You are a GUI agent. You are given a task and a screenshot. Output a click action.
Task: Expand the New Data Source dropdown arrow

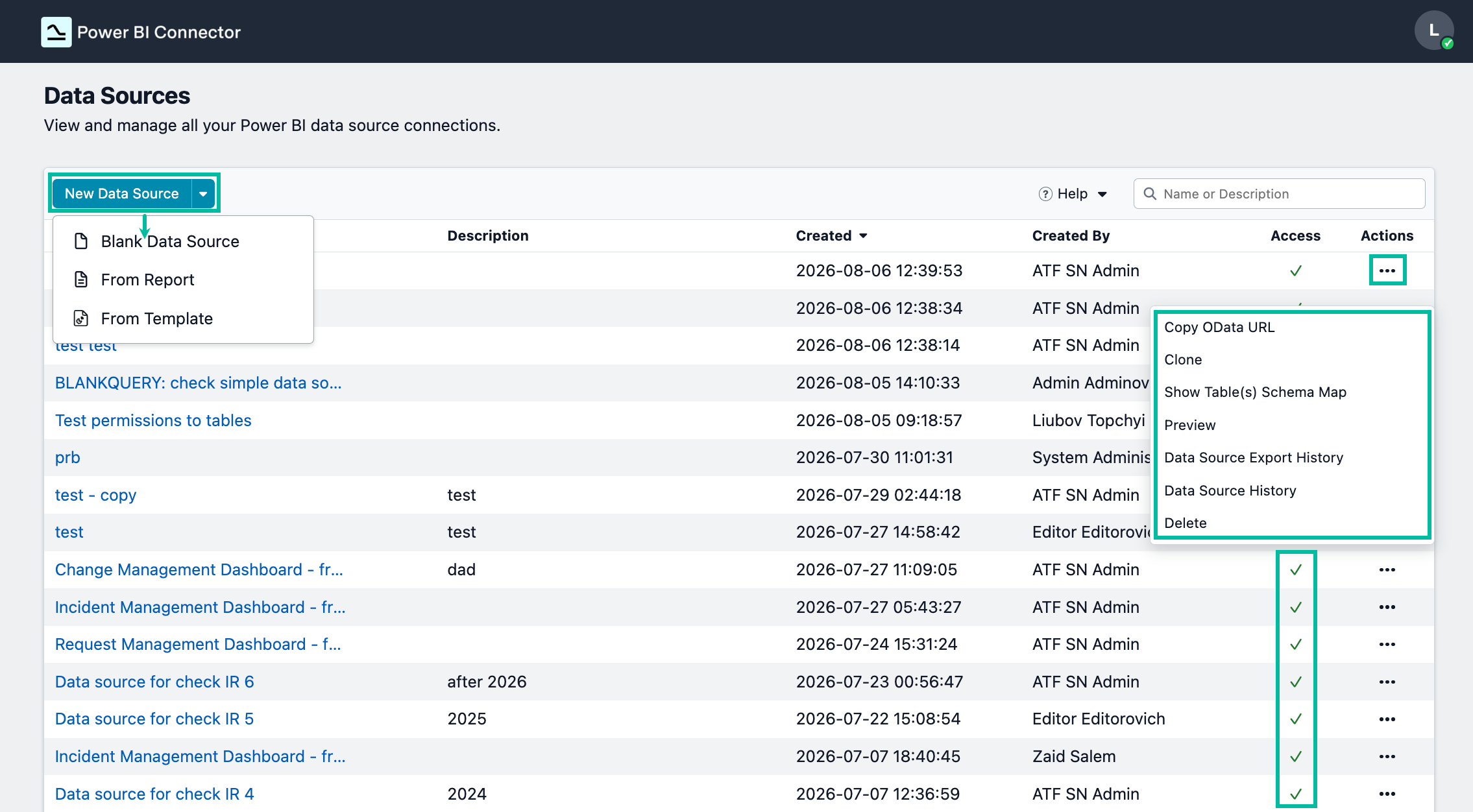pyautogui.click(x=203, y=193)
